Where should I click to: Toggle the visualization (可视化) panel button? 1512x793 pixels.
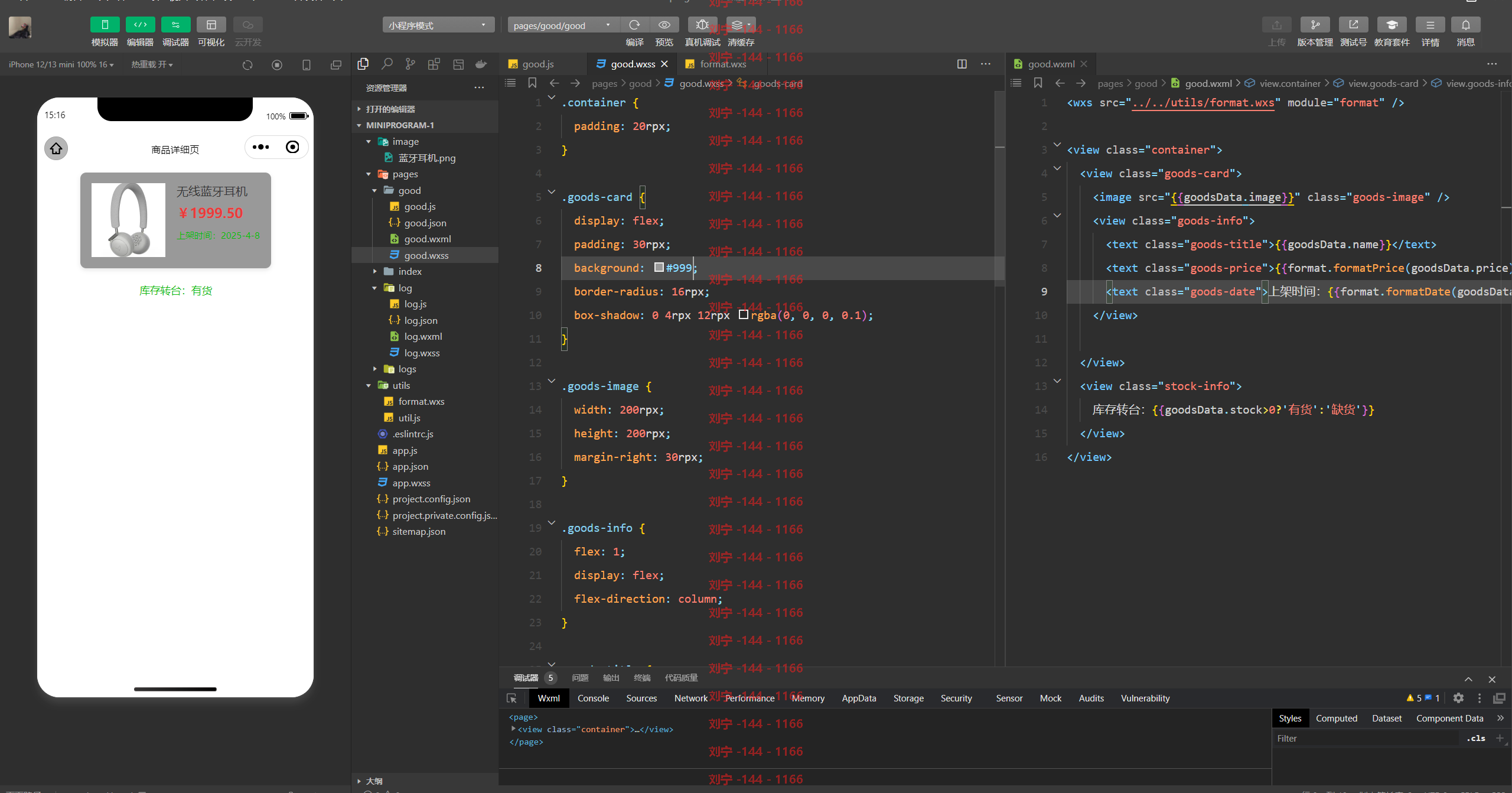pos(211,25)
